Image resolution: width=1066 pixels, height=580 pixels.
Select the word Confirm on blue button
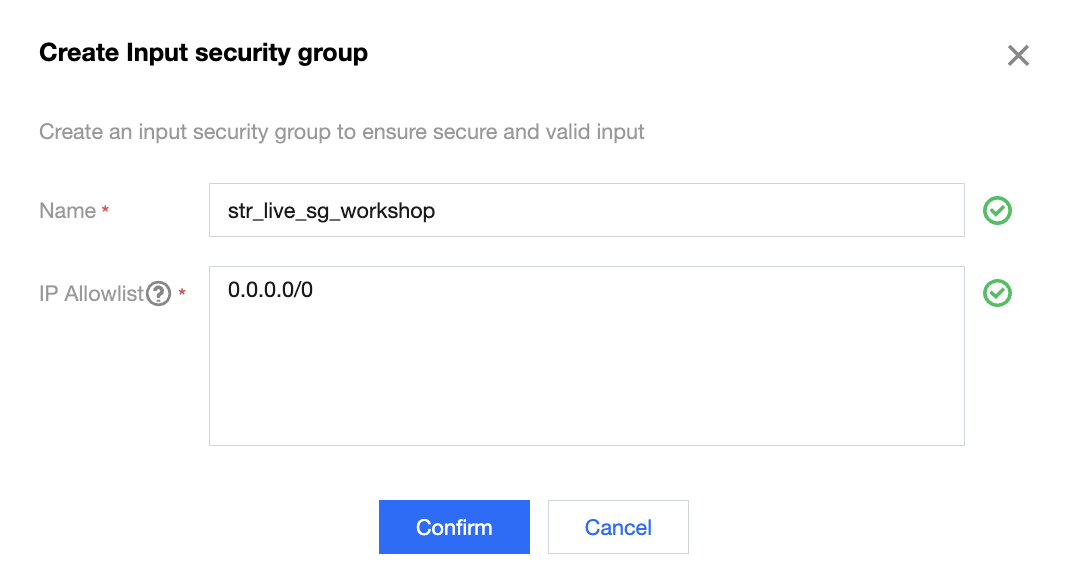coord(454,527)
